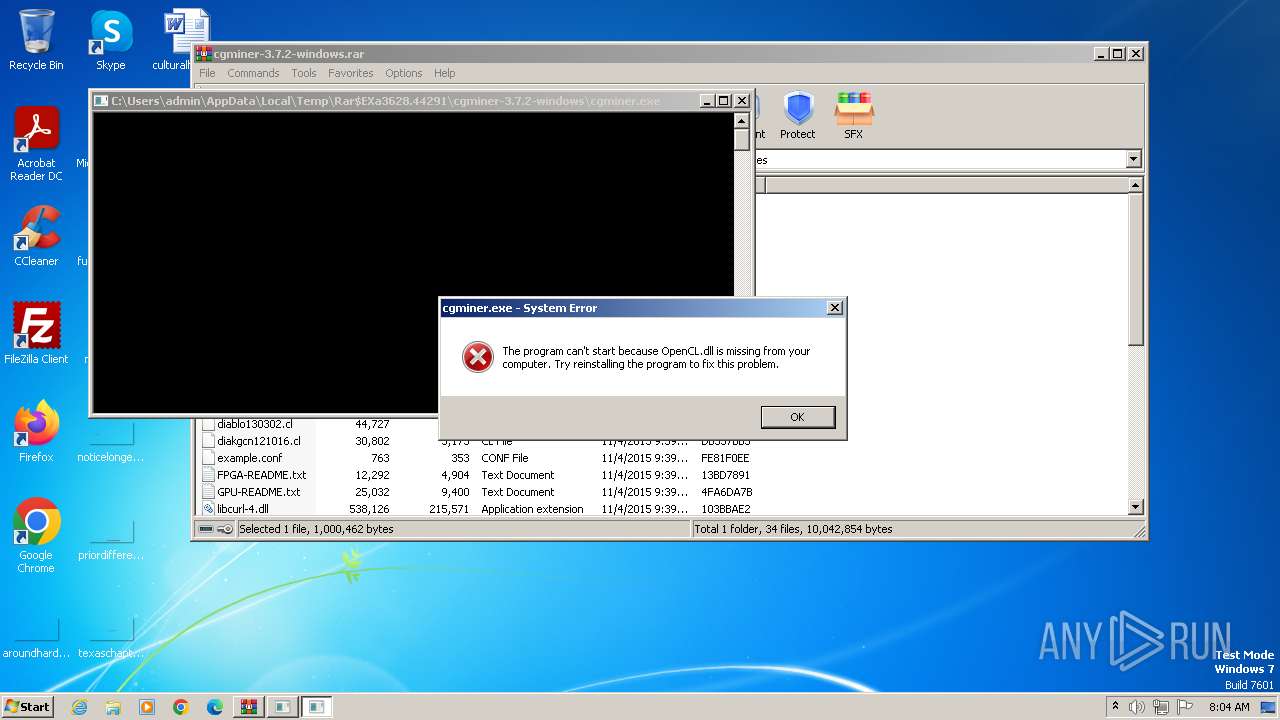Click the example.conf file icon
Image resolution: width=1280 pixels, height=720 pixels.
pyautogui.click(x=208, y=458)
